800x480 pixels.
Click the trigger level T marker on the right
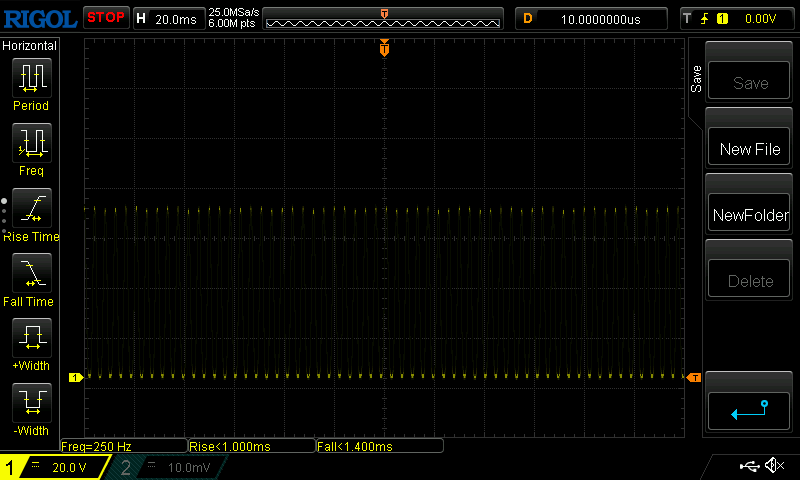tap(694, 377)
